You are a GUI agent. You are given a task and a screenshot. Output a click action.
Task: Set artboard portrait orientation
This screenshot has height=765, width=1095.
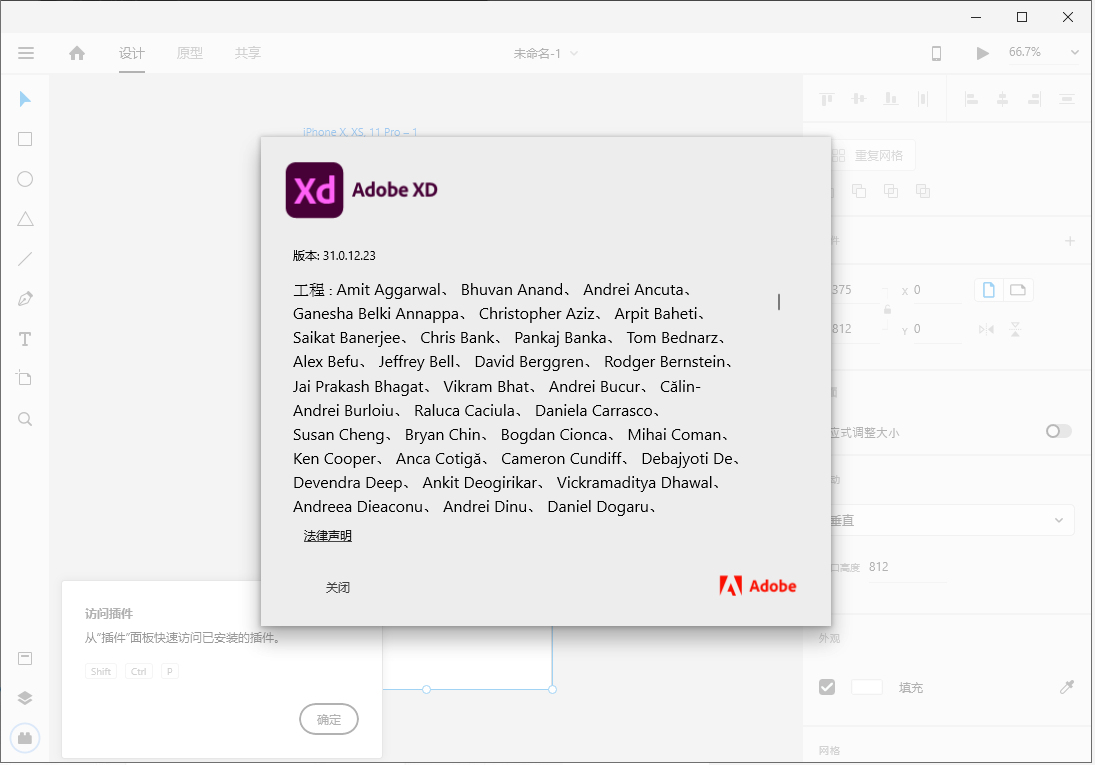(989, 290)
